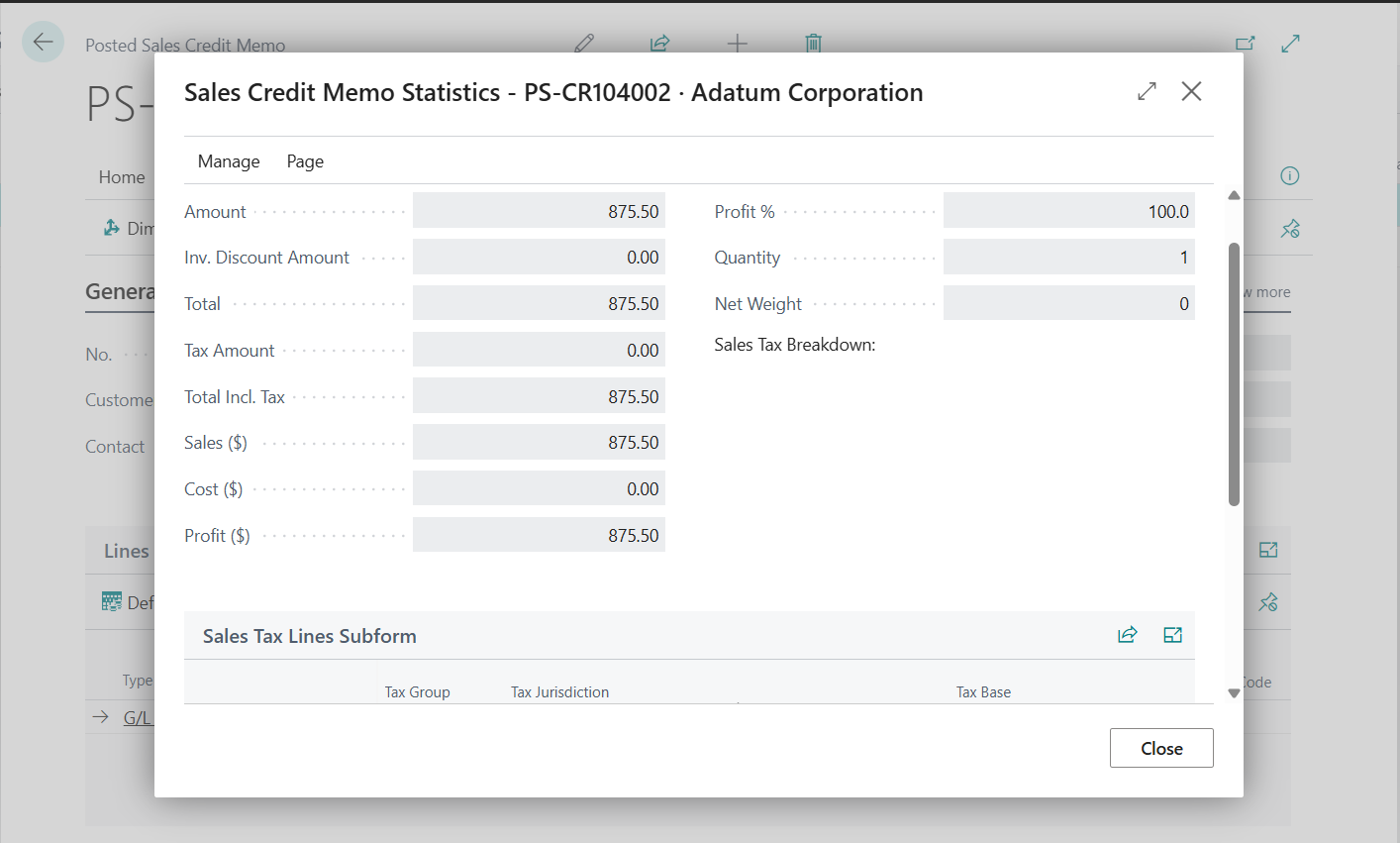This screenshot has width=1400, height=843.
Task: Pin the FactBox pane open
Action: pyautogui.click(x=1289, y=228)
